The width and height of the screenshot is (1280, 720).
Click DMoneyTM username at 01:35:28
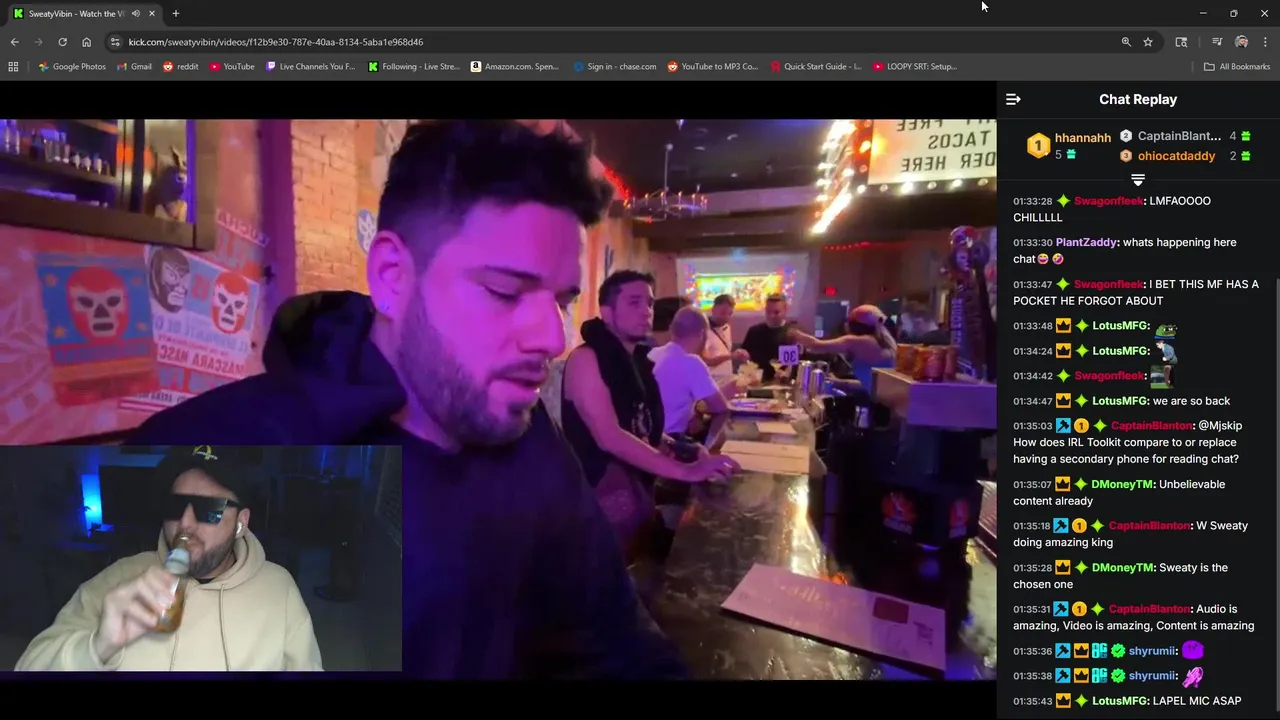pyautogui.click(x=1120, y=568)
